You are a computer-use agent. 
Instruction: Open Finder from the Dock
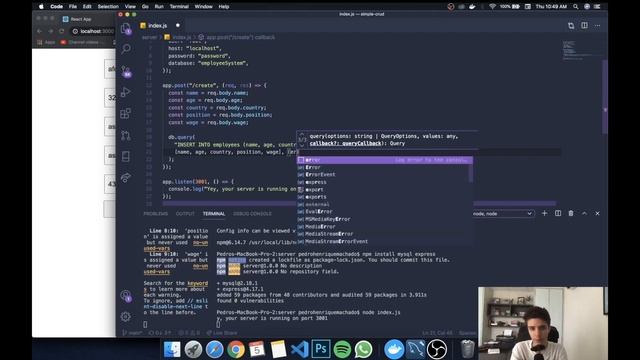click(172, 349)
